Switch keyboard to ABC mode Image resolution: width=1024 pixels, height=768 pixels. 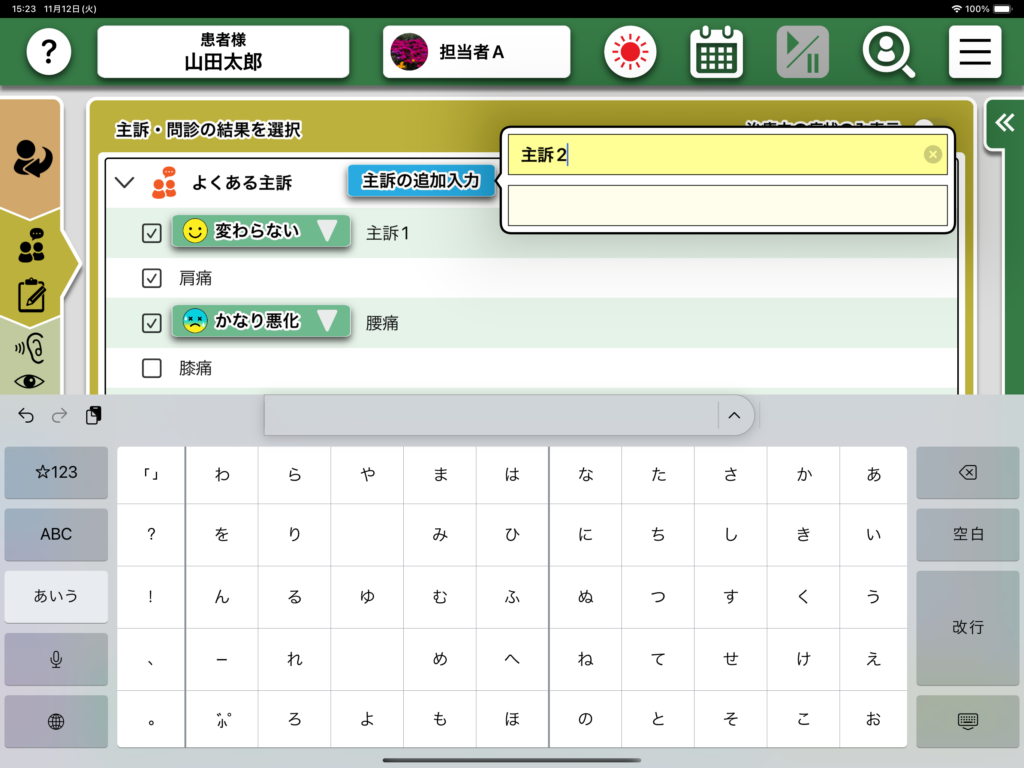click(56, 534)
